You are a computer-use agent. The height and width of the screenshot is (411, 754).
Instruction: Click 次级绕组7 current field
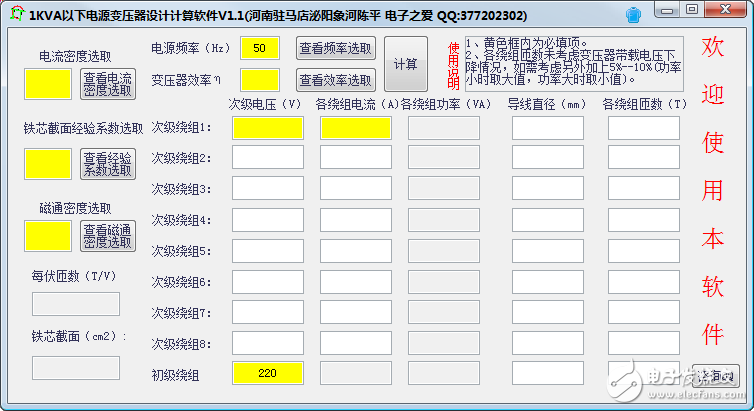point(356,312)
